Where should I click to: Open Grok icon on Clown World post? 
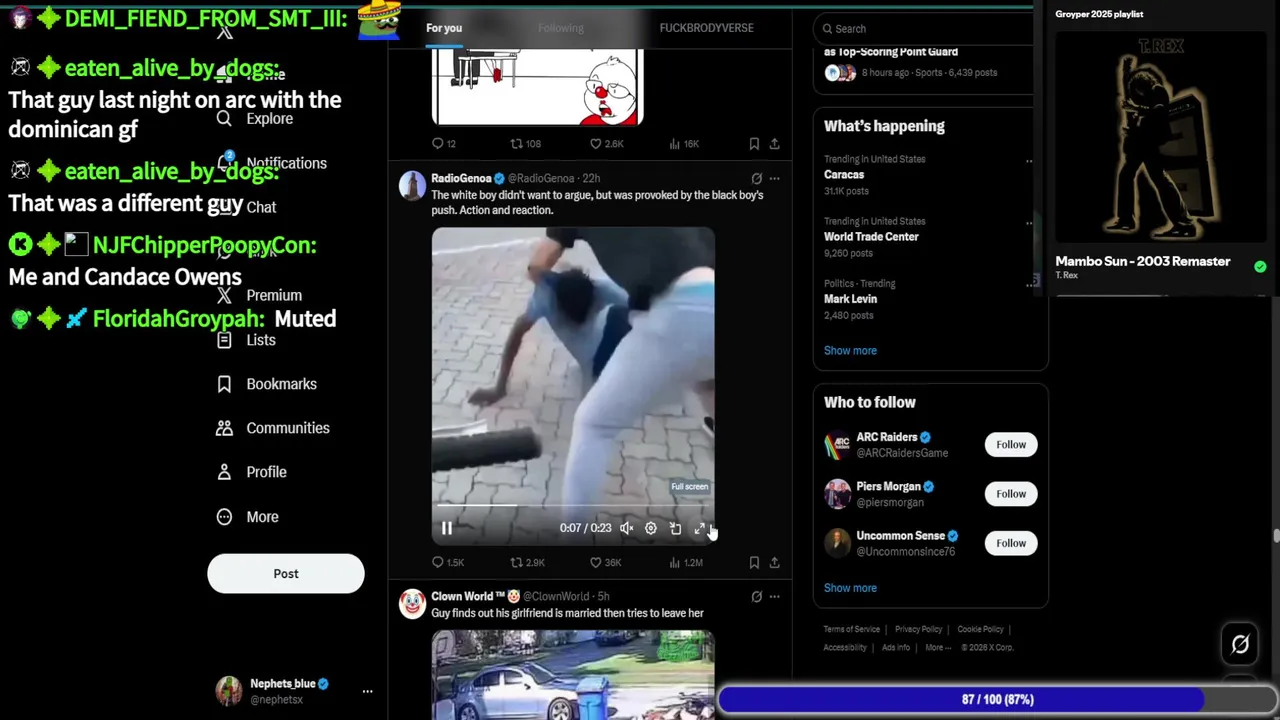pos(756,597)
